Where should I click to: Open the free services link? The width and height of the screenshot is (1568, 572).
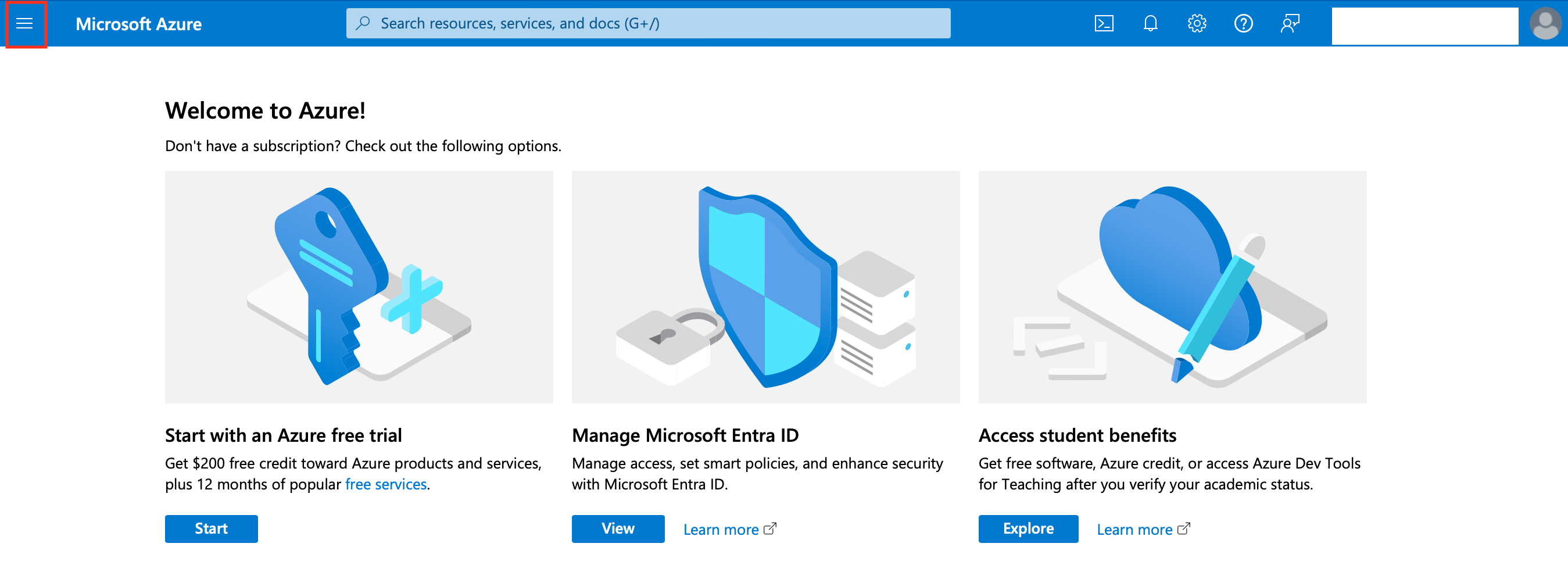click(385, 484)
